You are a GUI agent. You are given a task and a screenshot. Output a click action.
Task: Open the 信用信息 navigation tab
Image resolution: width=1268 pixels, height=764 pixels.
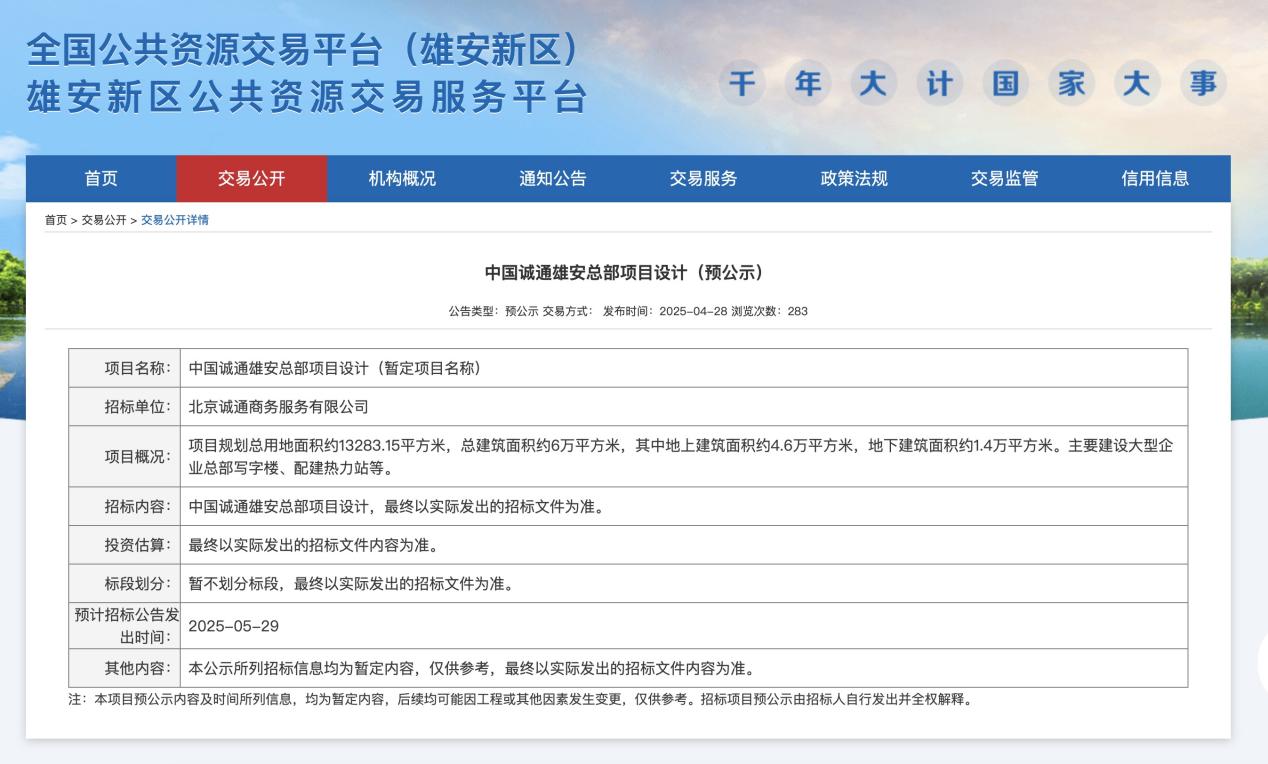(x=1155, y=179)
